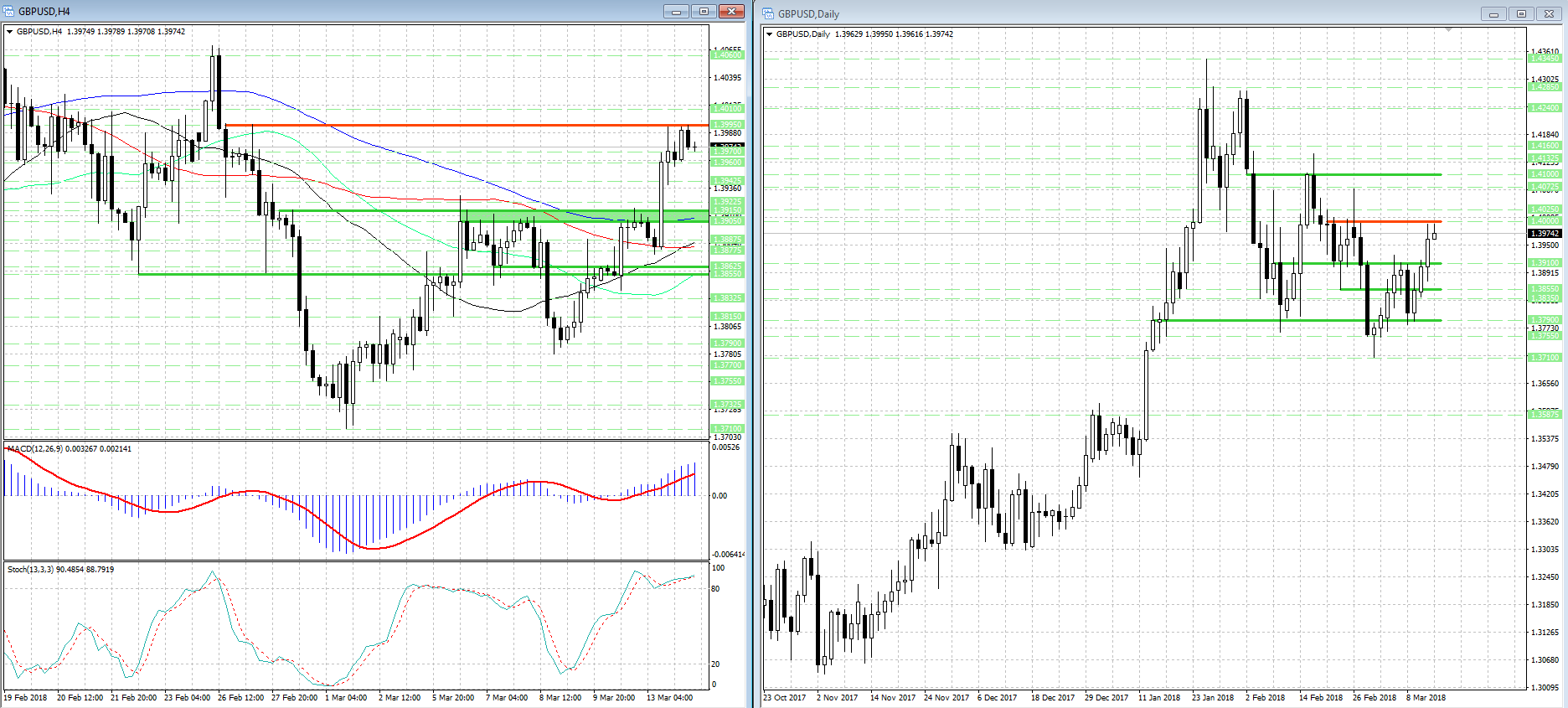The height and width of the screenshot is (708, 1568).
Task: Click the GBPUSD,H4 window title icon
Action: (x=10, y=11)
